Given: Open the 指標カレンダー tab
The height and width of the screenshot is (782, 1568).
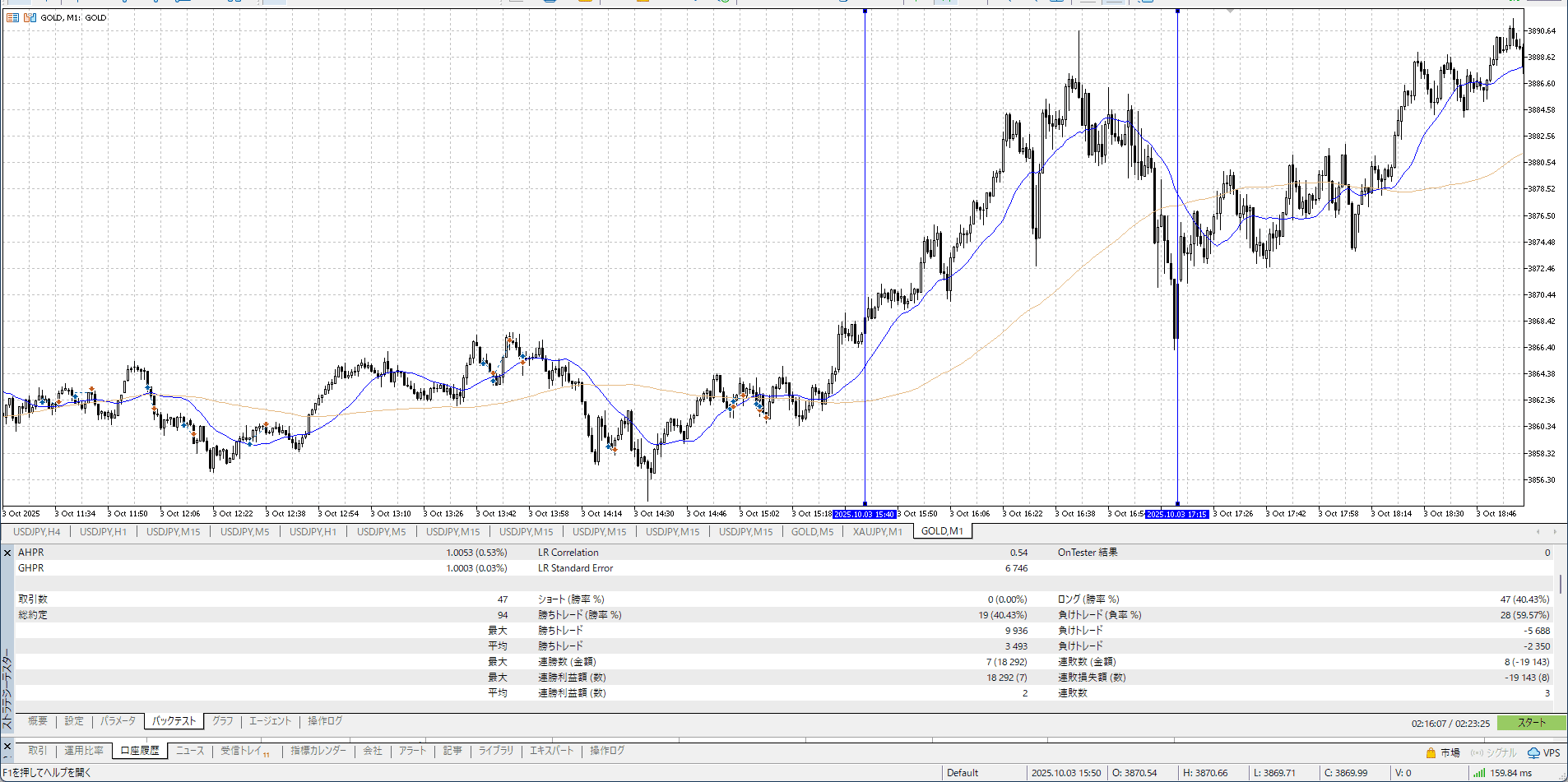Looking at the screenshot, I should [x=318, y=751].
